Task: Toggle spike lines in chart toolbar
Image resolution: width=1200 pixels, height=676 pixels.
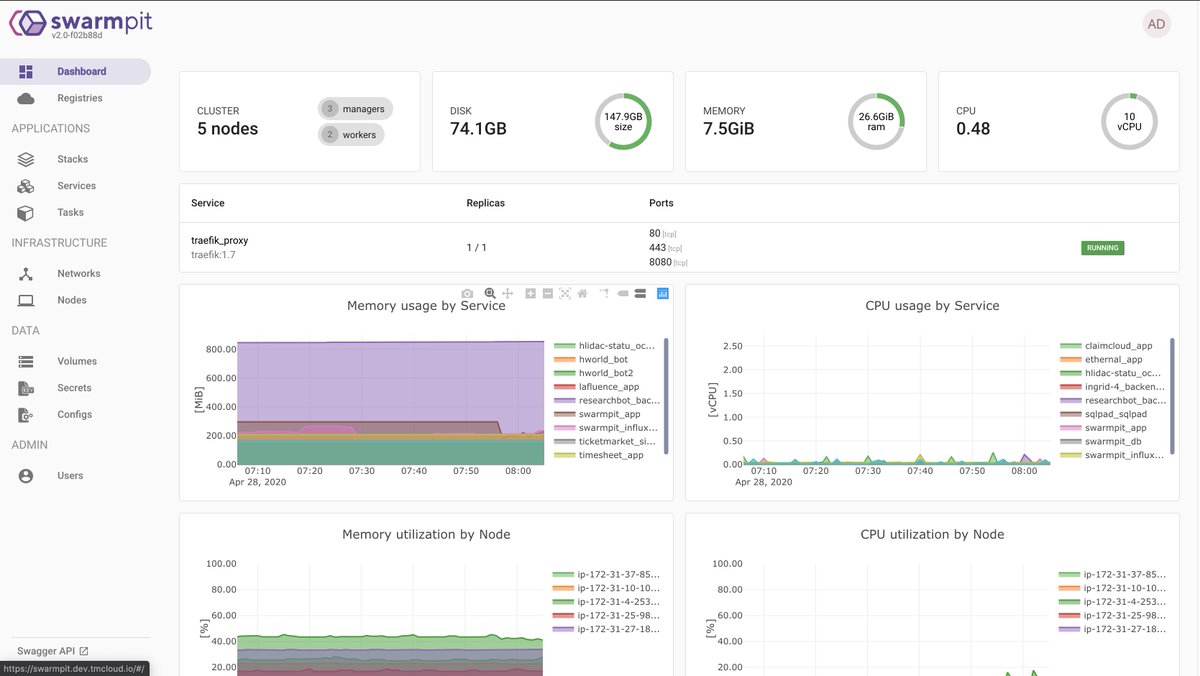Action: (604, 293)
